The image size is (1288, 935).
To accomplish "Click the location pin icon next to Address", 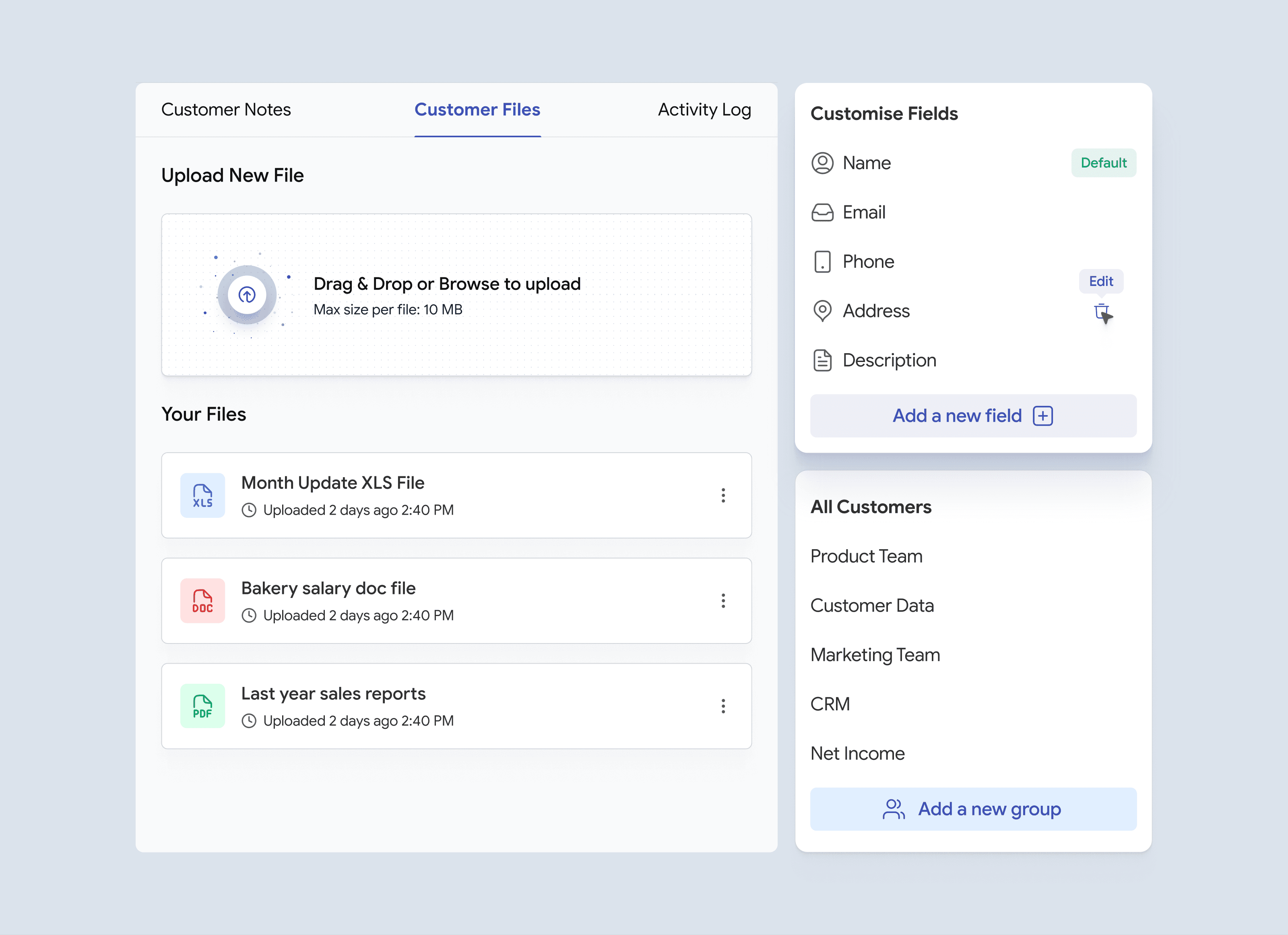I will click(x=822, y=311).
